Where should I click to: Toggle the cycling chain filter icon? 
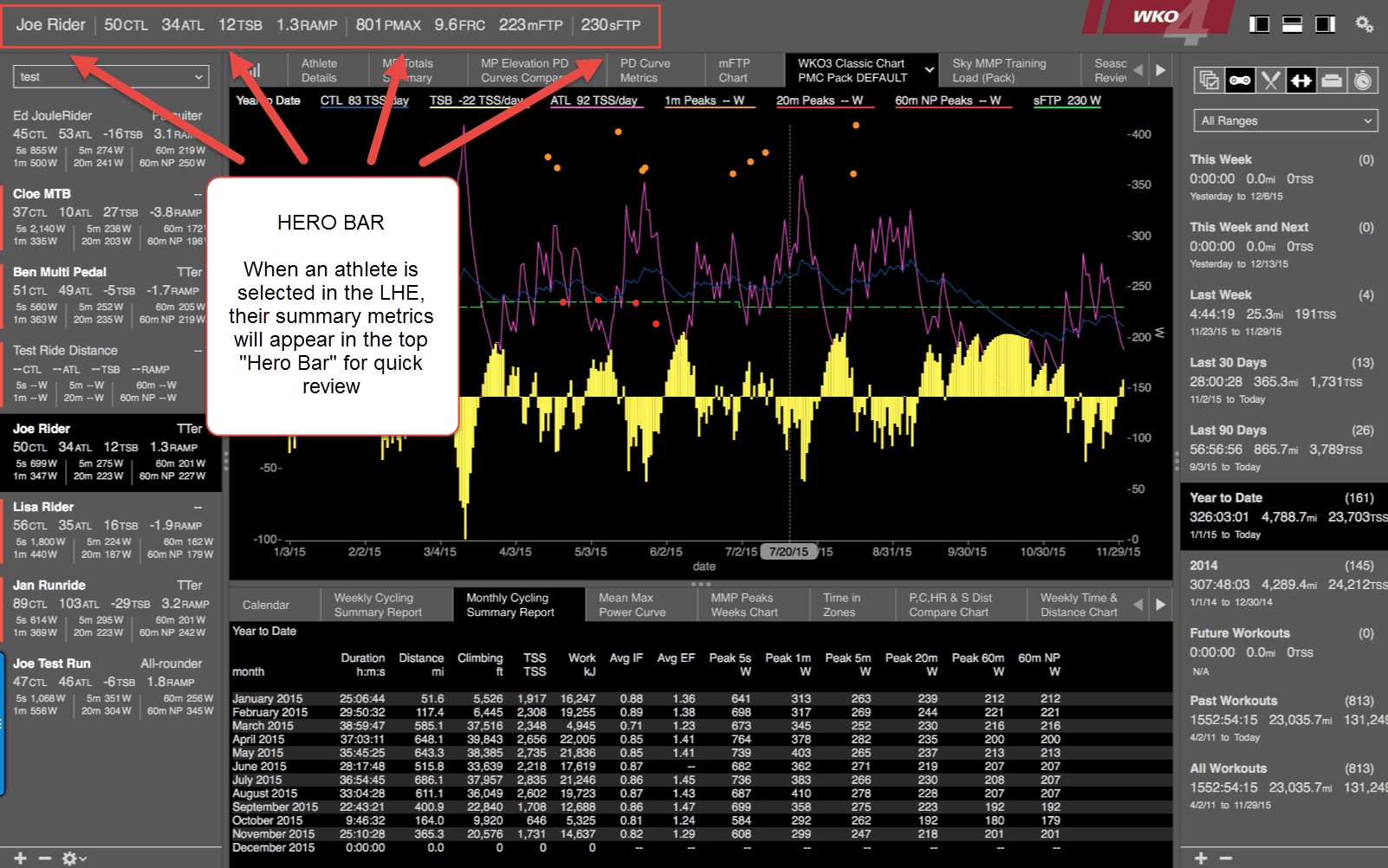click(1240, 81)
